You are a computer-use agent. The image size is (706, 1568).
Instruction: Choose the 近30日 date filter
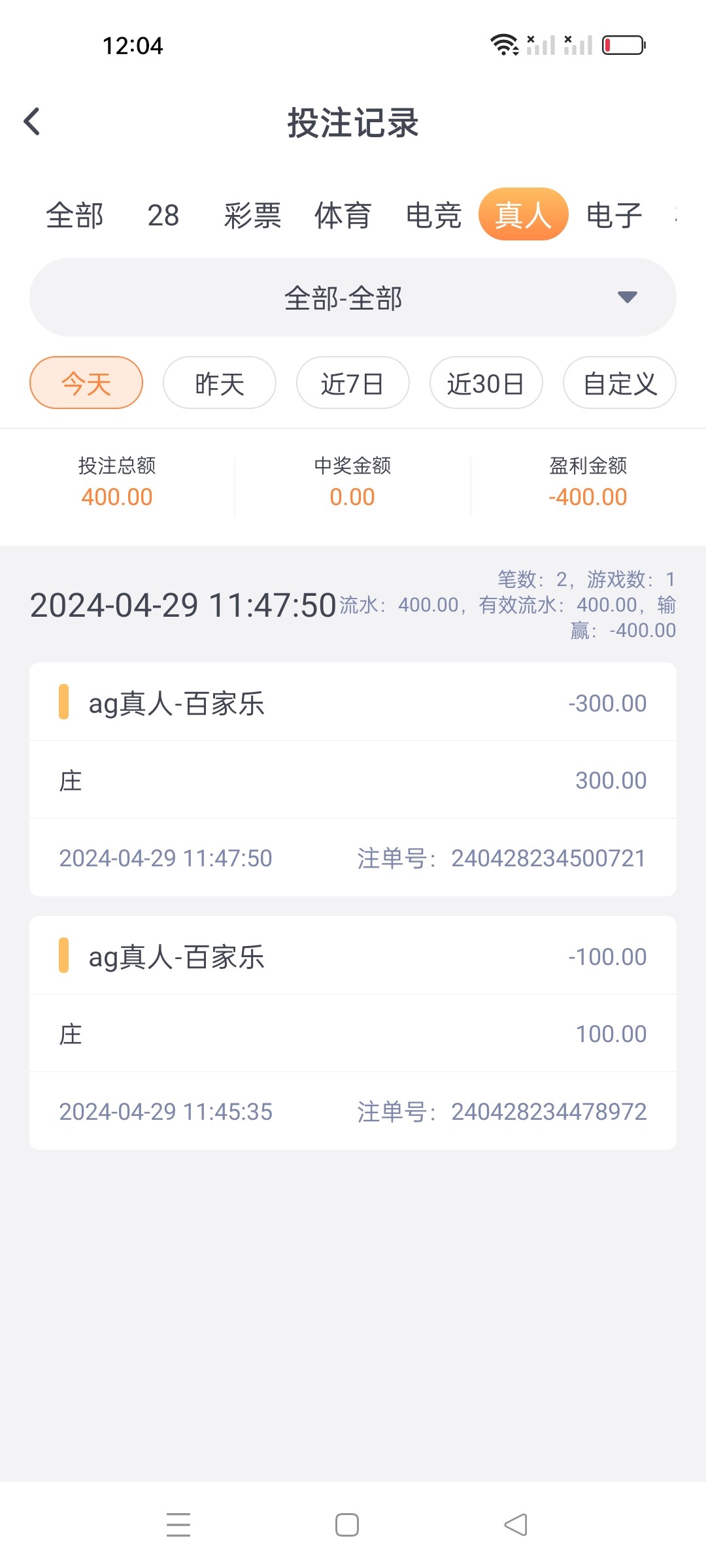[486, 383]
